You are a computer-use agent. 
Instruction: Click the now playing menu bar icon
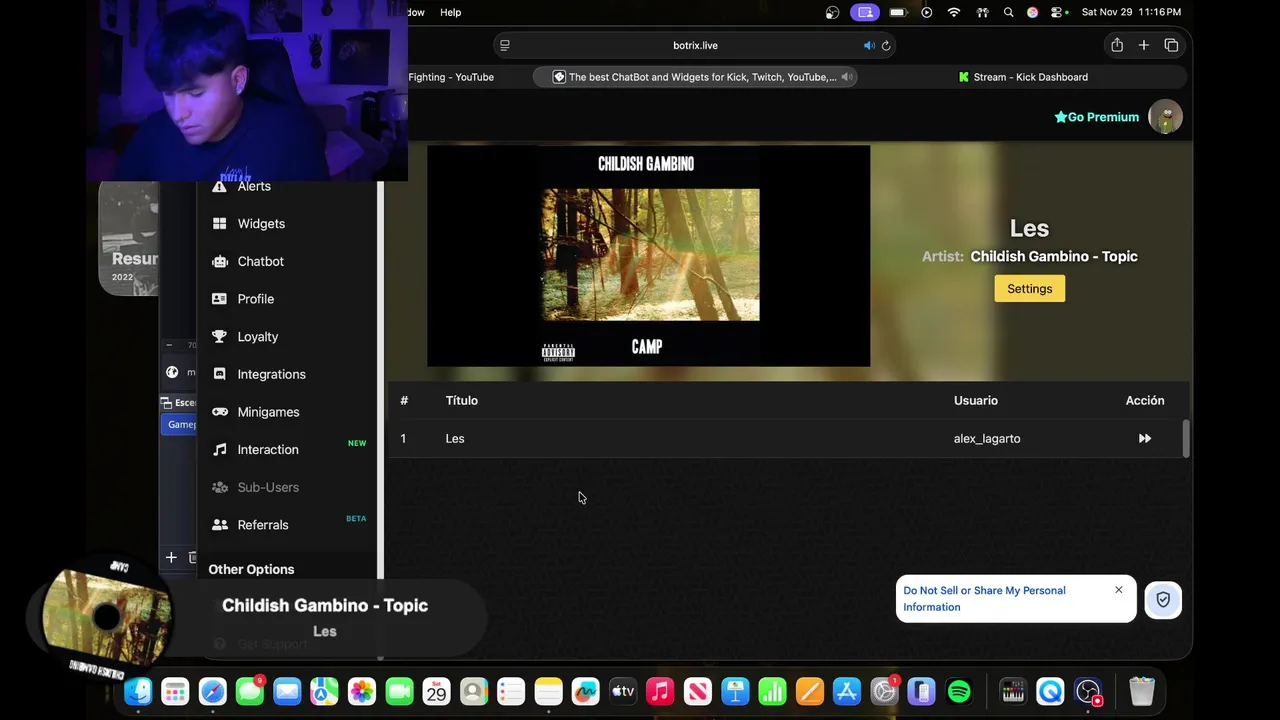pos(927,12)
